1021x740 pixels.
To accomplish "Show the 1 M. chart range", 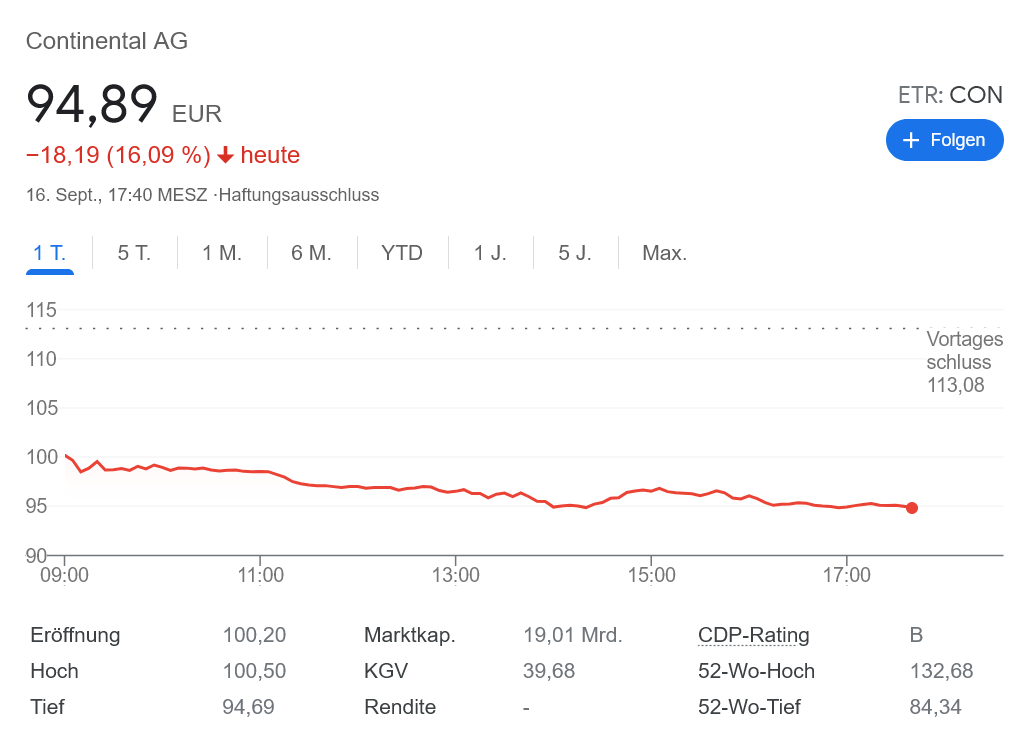I will [222, 253].
